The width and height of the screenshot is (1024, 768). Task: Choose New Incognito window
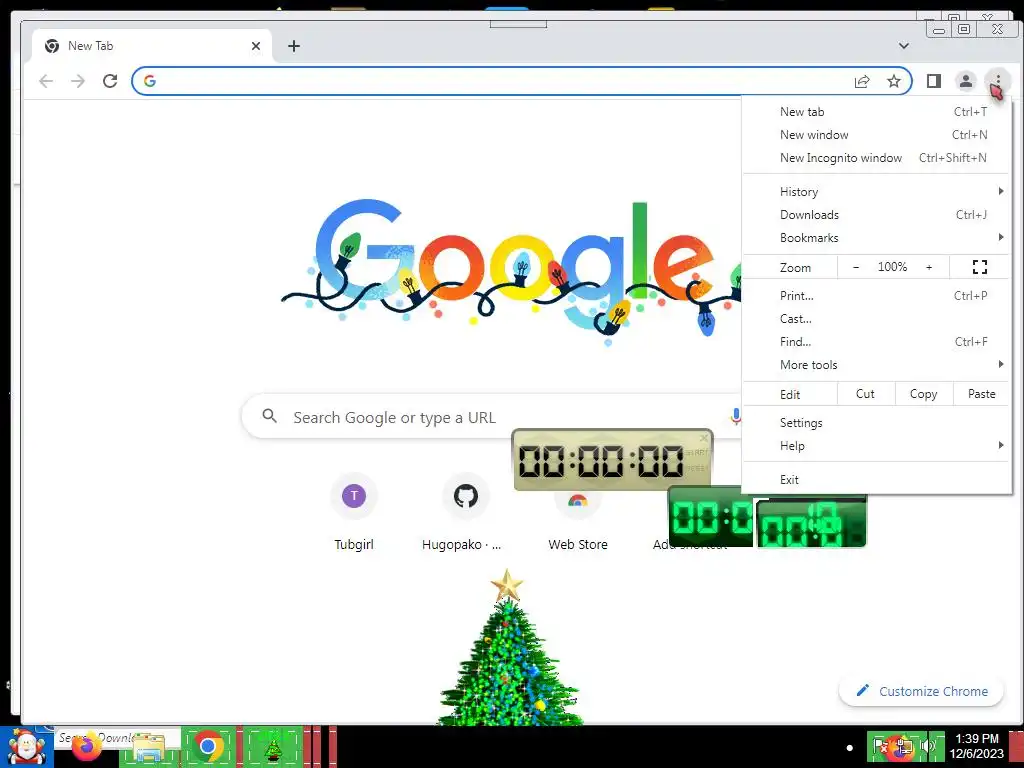click(876, 157)
